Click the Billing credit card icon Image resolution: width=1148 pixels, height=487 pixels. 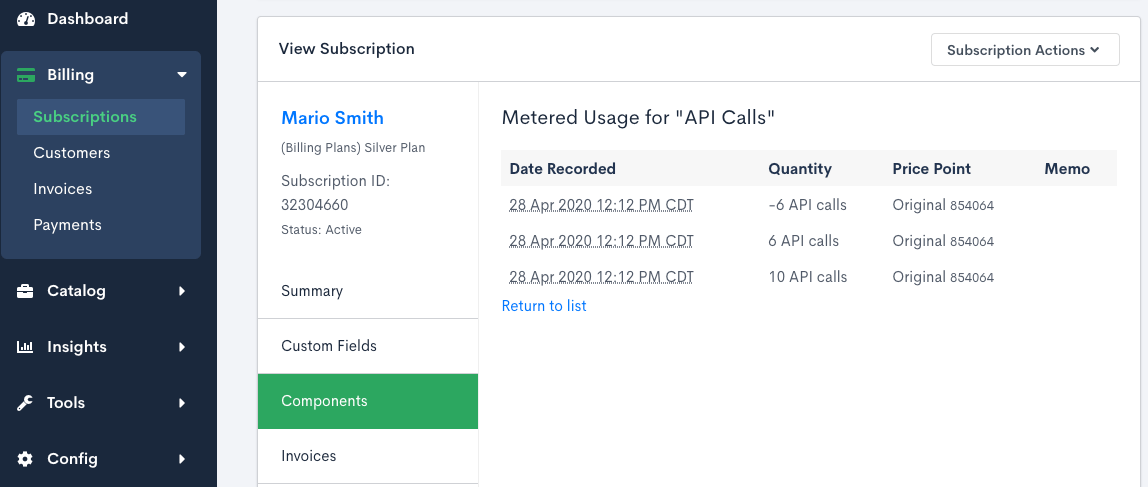26,75
